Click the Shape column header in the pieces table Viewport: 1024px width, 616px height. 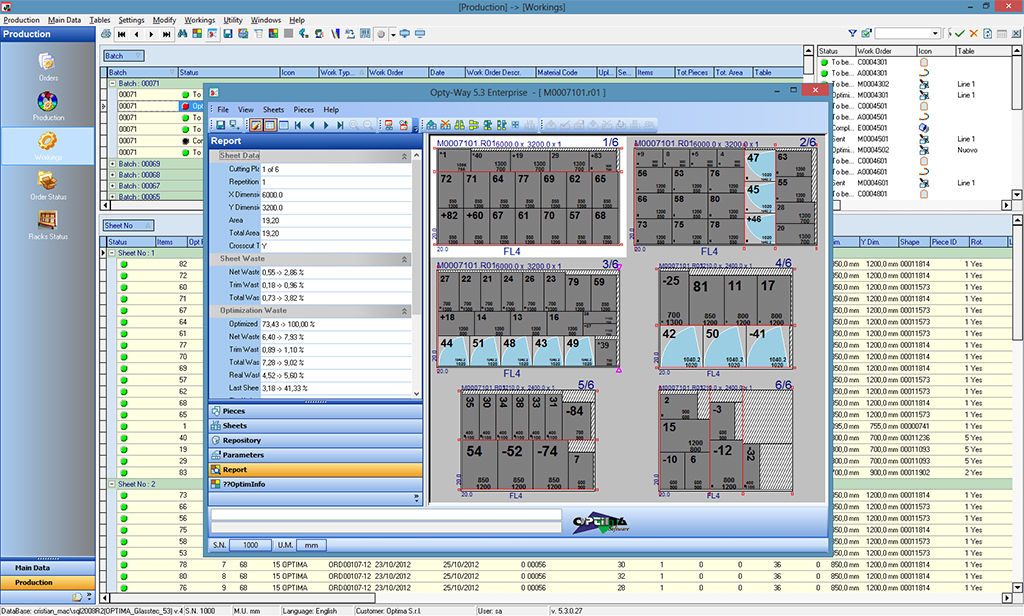914,242
